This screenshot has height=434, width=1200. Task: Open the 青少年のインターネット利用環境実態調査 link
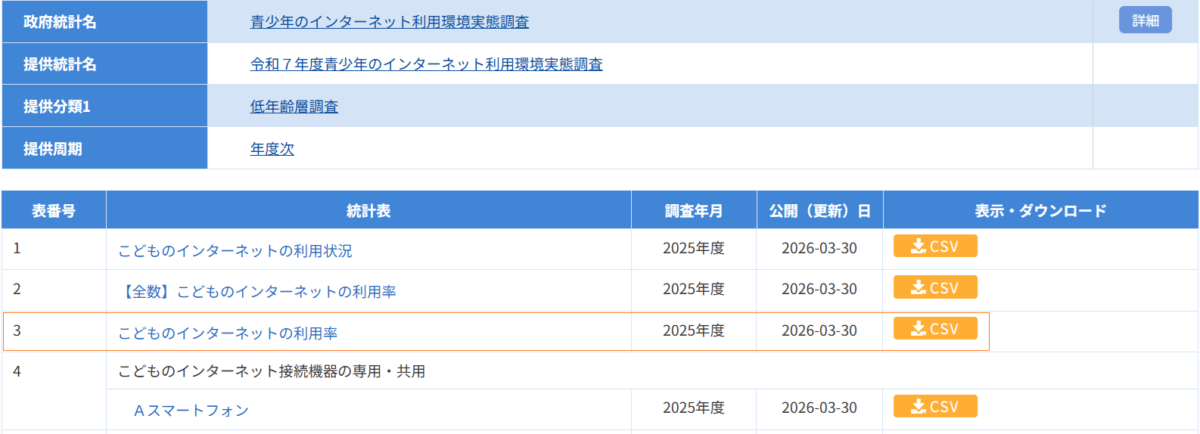coord(389,21)
